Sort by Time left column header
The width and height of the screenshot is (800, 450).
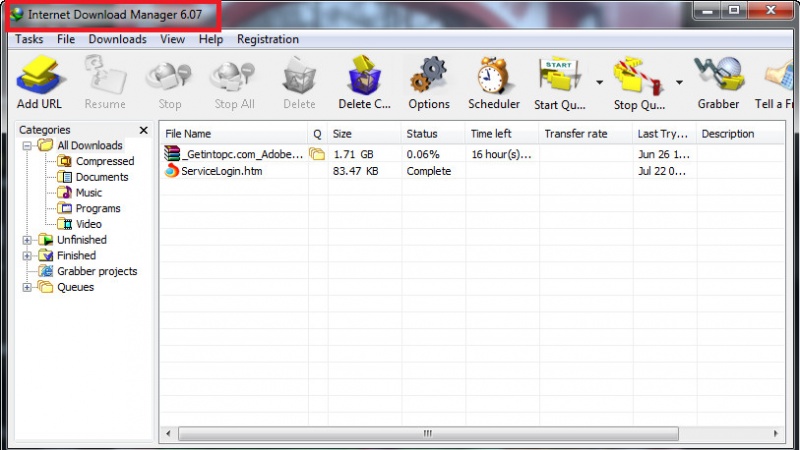502,134
